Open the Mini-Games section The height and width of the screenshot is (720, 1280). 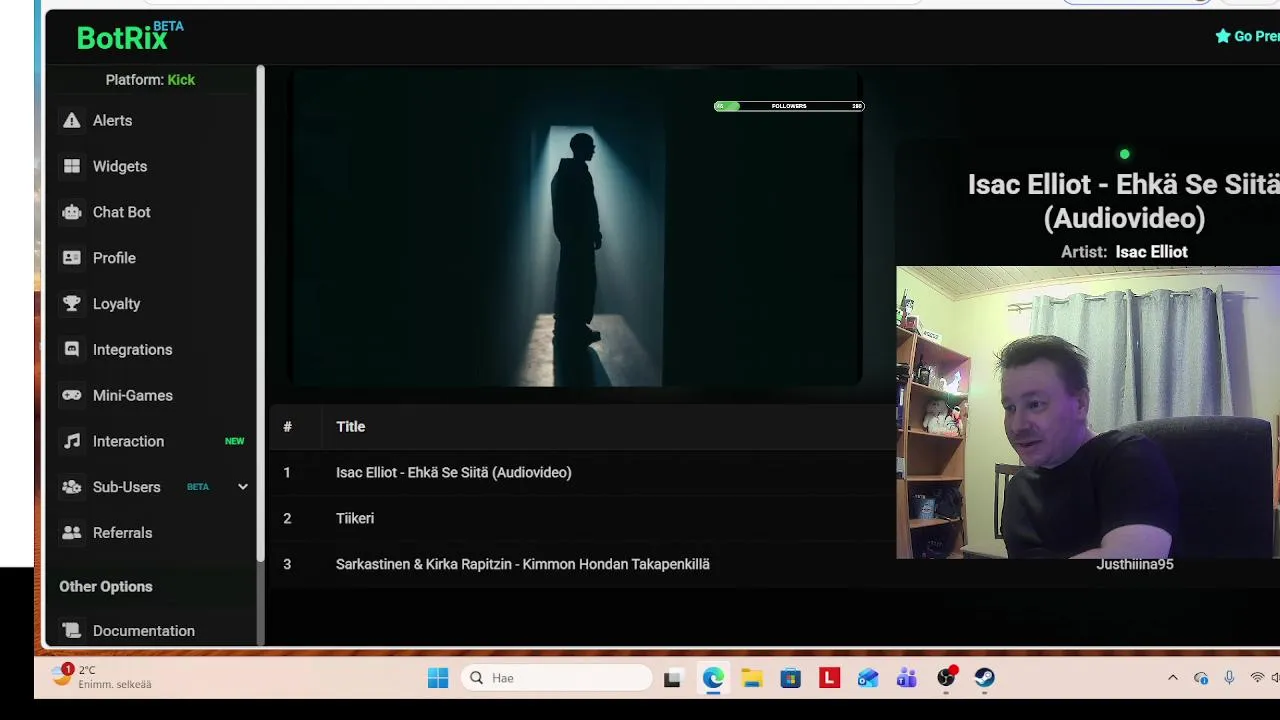point(133,395)
